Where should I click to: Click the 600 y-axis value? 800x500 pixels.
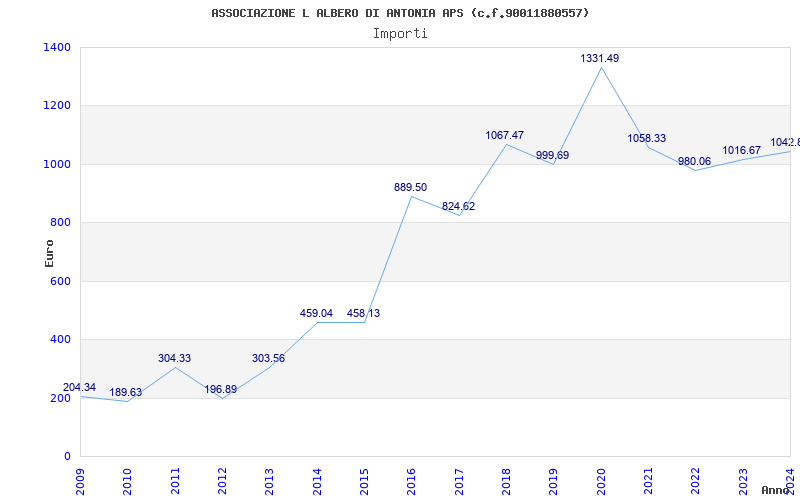tap(60, 281)
